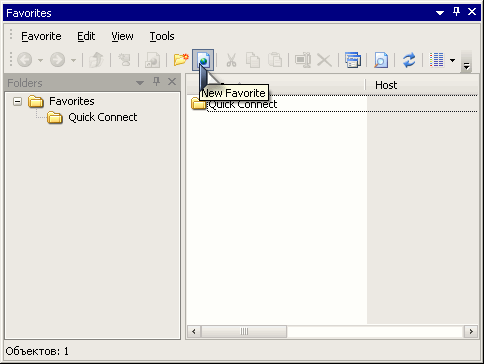Image resolution: width=484 pixels, height=364 pixels.
Task: Open the Back history dropdown arrow
Action: coord(40,61)
